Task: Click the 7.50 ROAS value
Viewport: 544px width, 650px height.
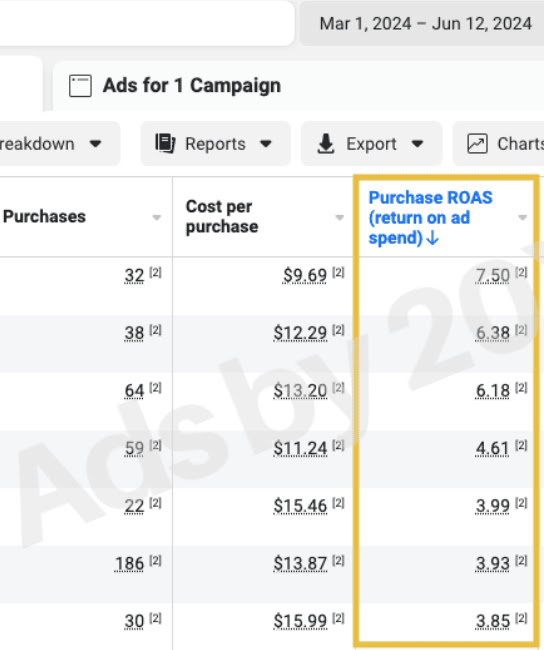Action: click(x=493, y=275)
